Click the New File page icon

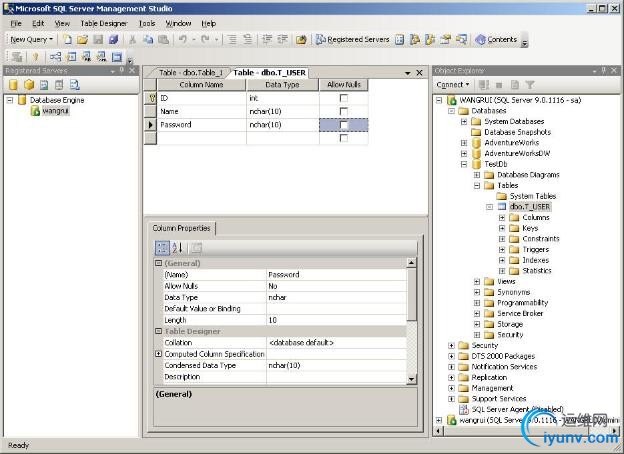point(68,39)
